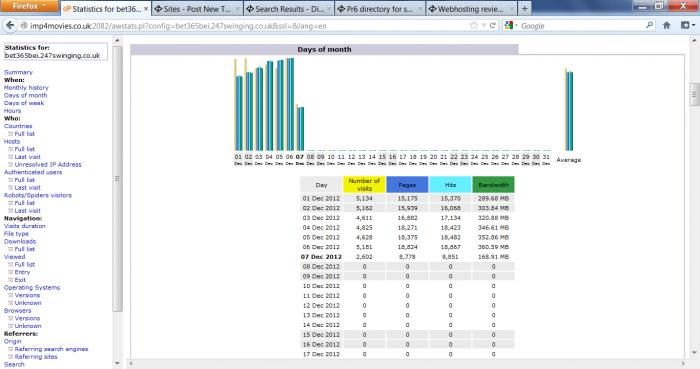Select the Statistics for bet36... tab

105,8
